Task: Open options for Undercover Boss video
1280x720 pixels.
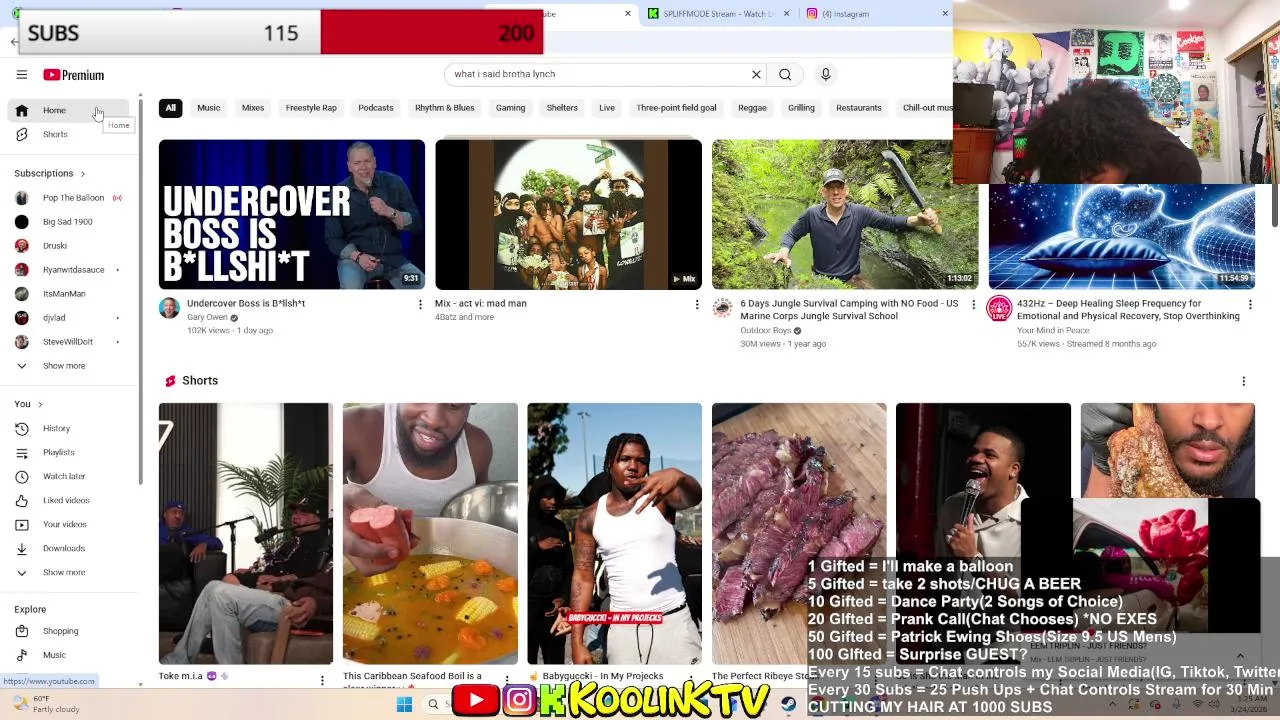Action: [x=420, y=304]
